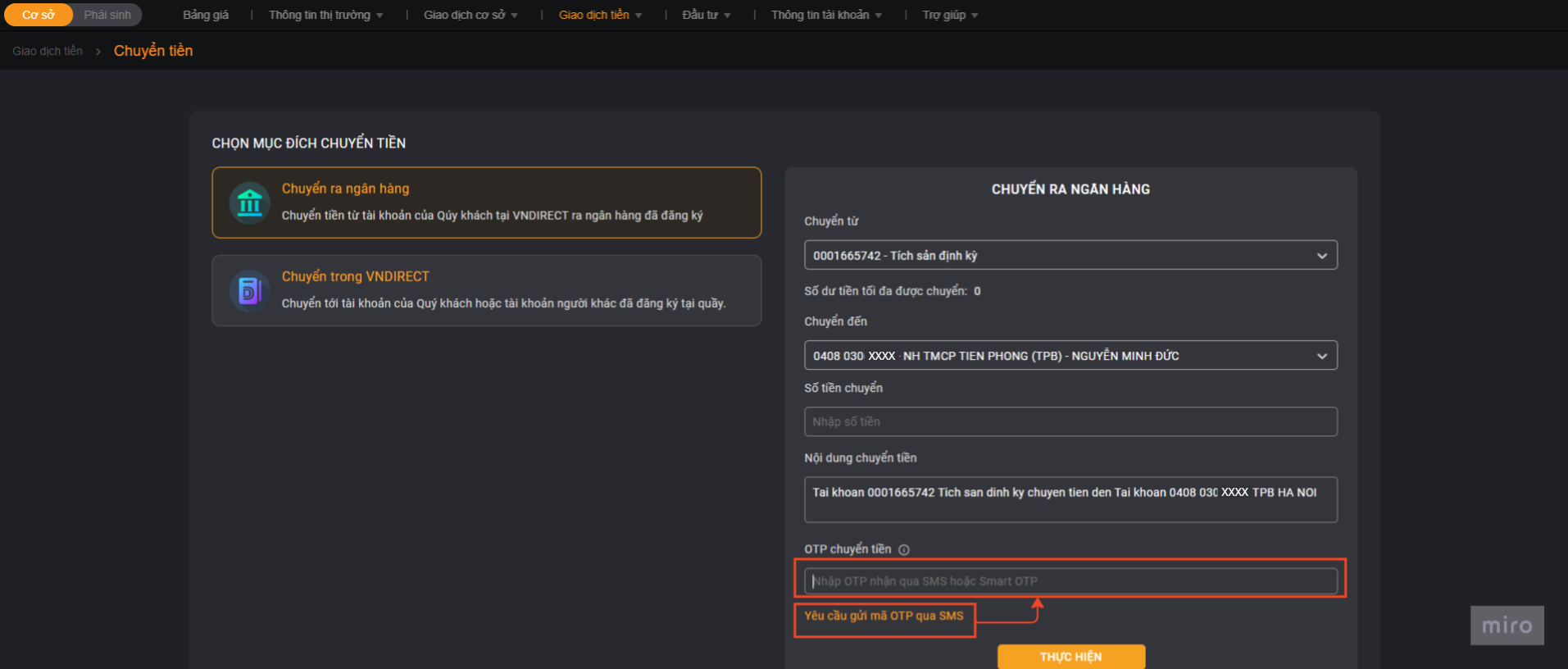Click Yêu cầu gửi mã OTP qua SMS
The height and width of the screenshot is (669, 1568).
coord(884,616)
